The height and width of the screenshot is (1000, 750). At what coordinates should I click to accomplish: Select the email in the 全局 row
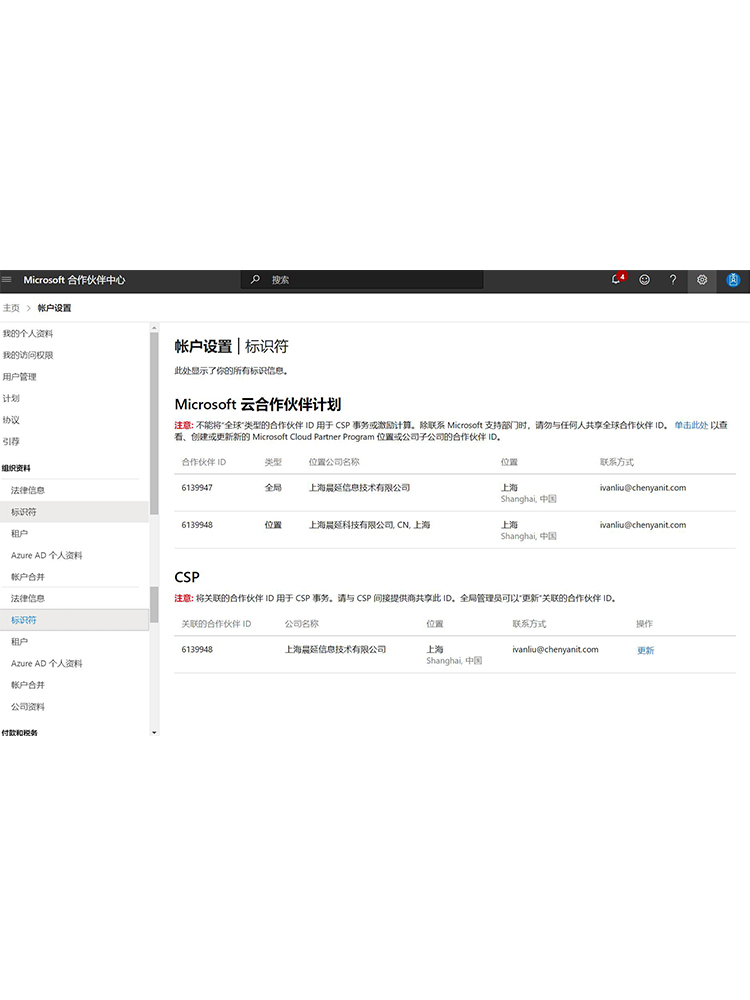643,488
